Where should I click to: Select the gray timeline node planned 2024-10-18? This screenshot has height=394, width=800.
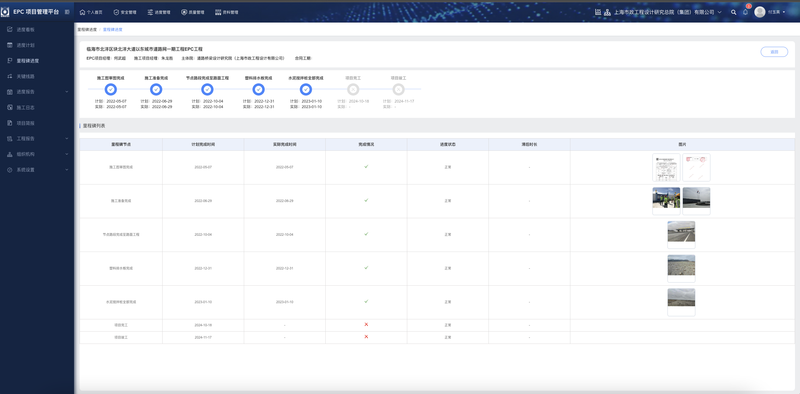pos(353,89)
